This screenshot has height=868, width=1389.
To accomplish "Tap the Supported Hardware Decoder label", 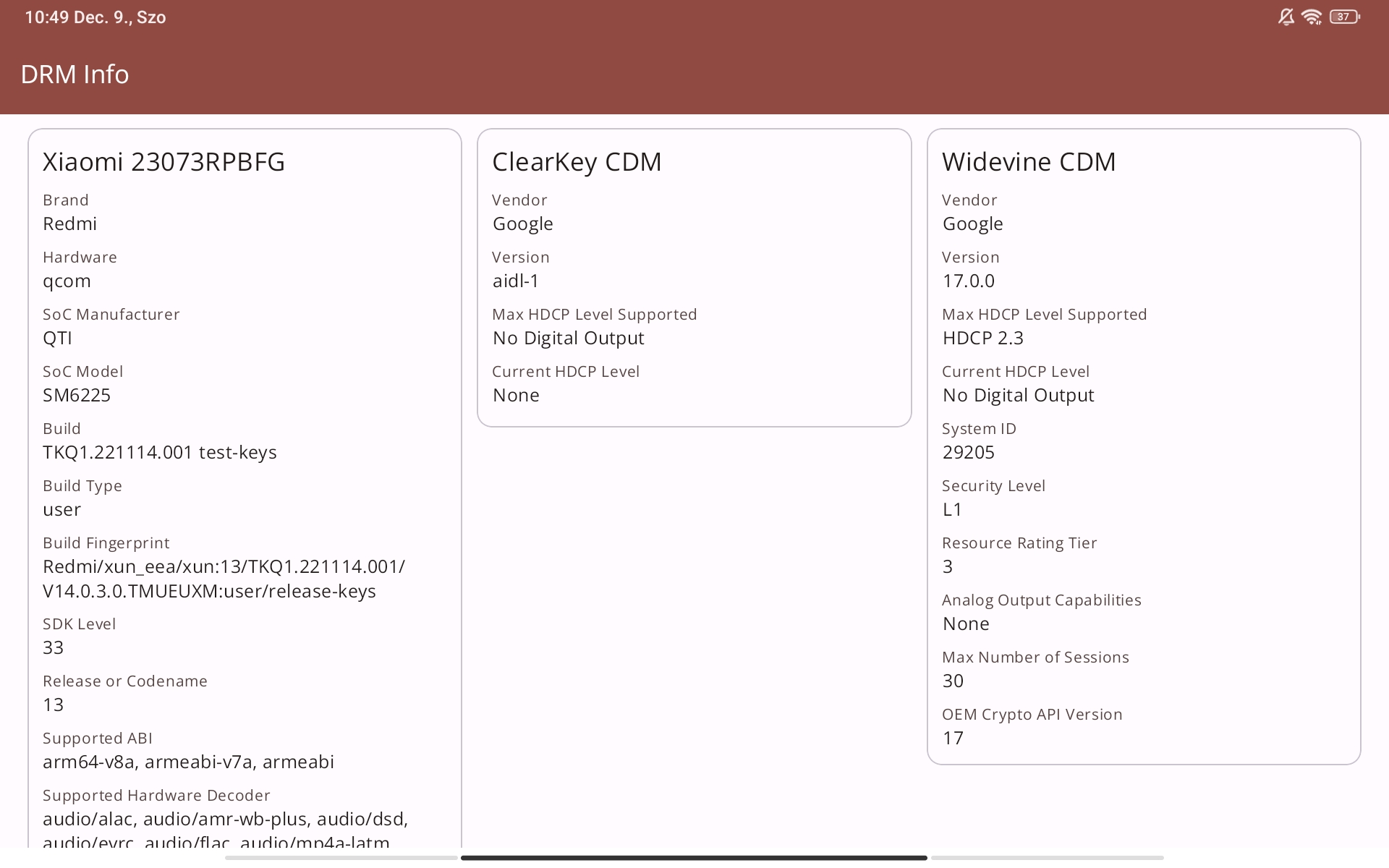I will [x=156, y=796].
